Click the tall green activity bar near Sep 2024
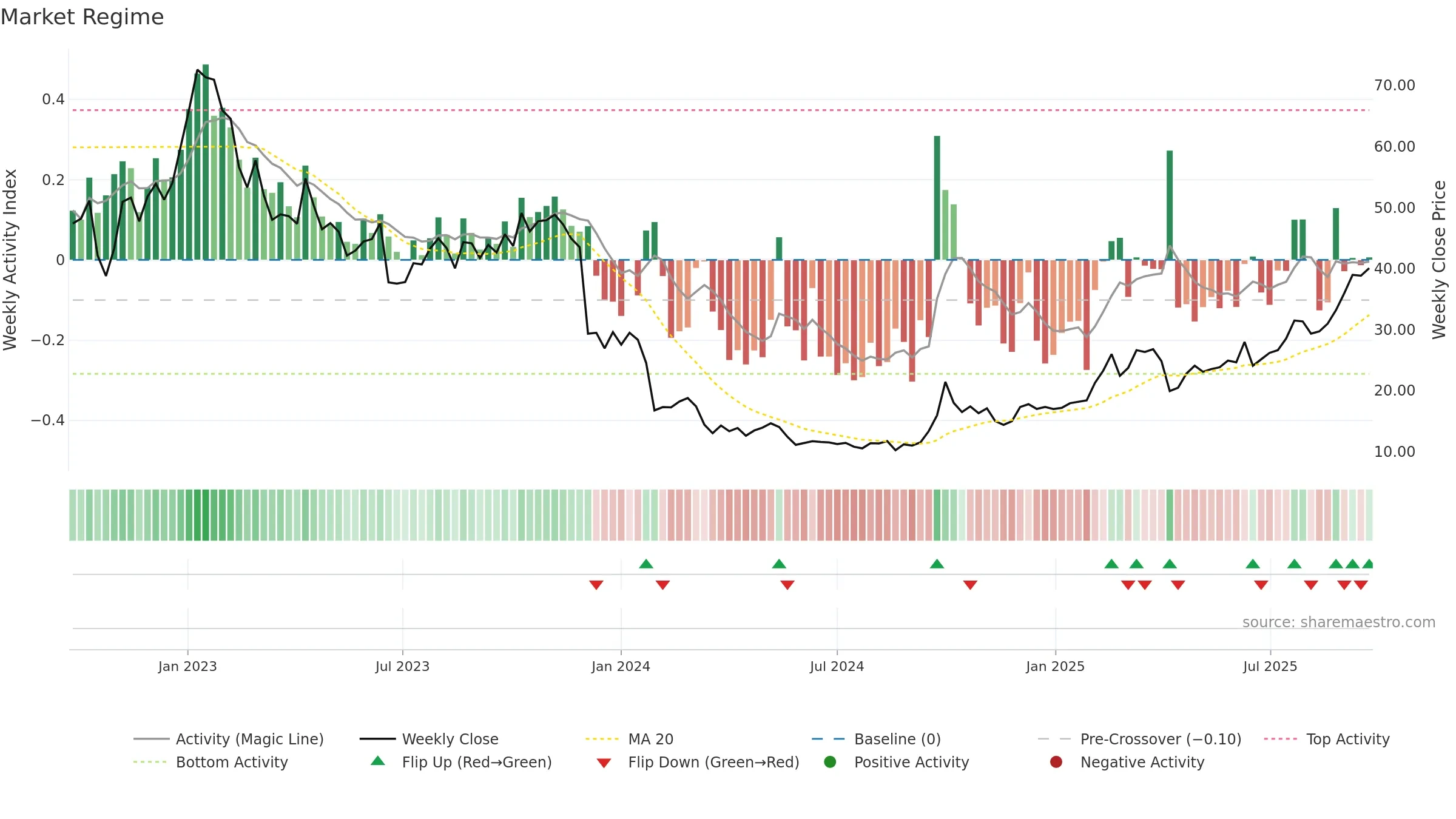Viewport: 1456px width, 819px height. (x=937, y=198)
